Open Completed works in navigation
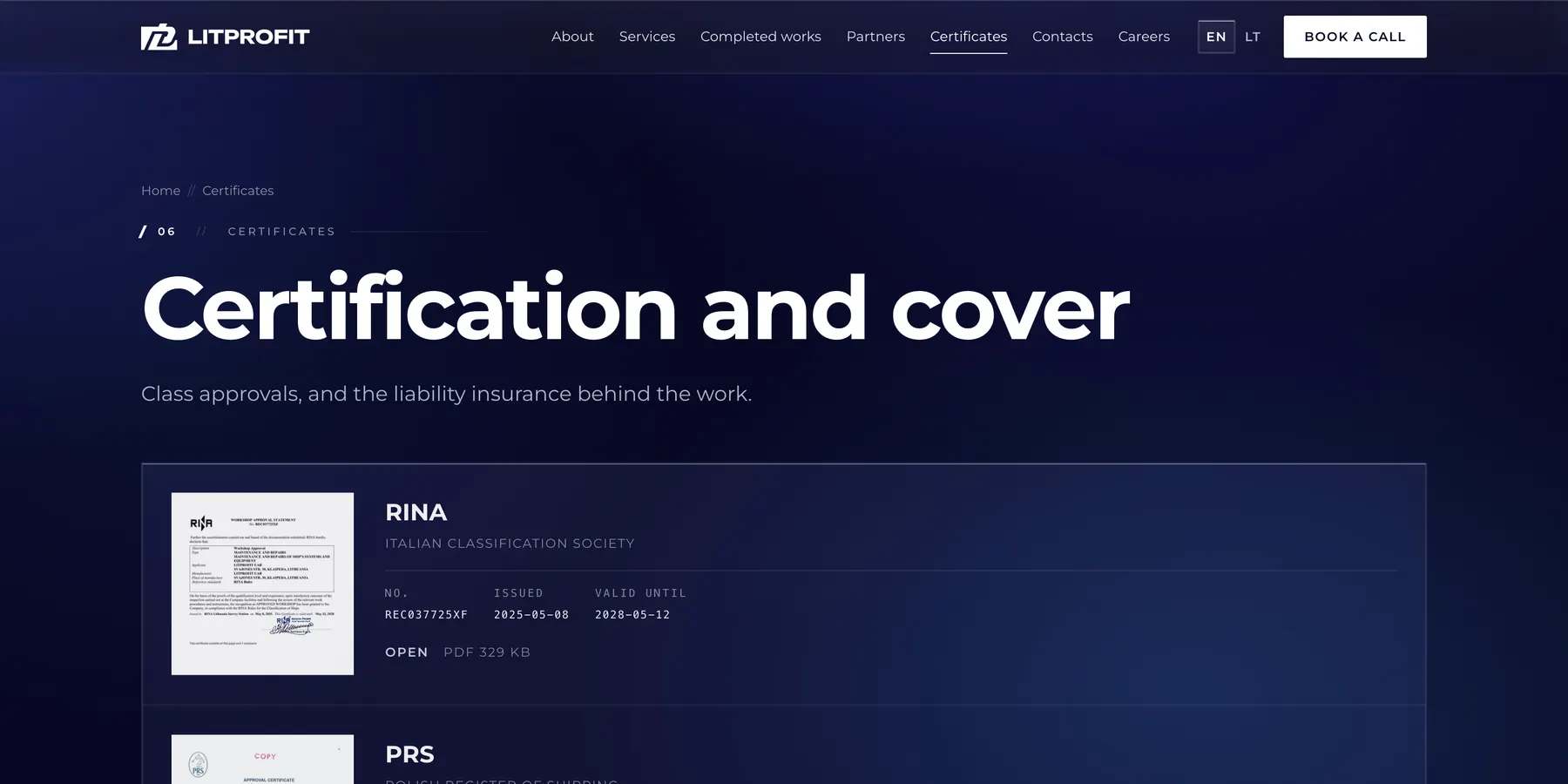1568x784 pixels. (760, 37)
